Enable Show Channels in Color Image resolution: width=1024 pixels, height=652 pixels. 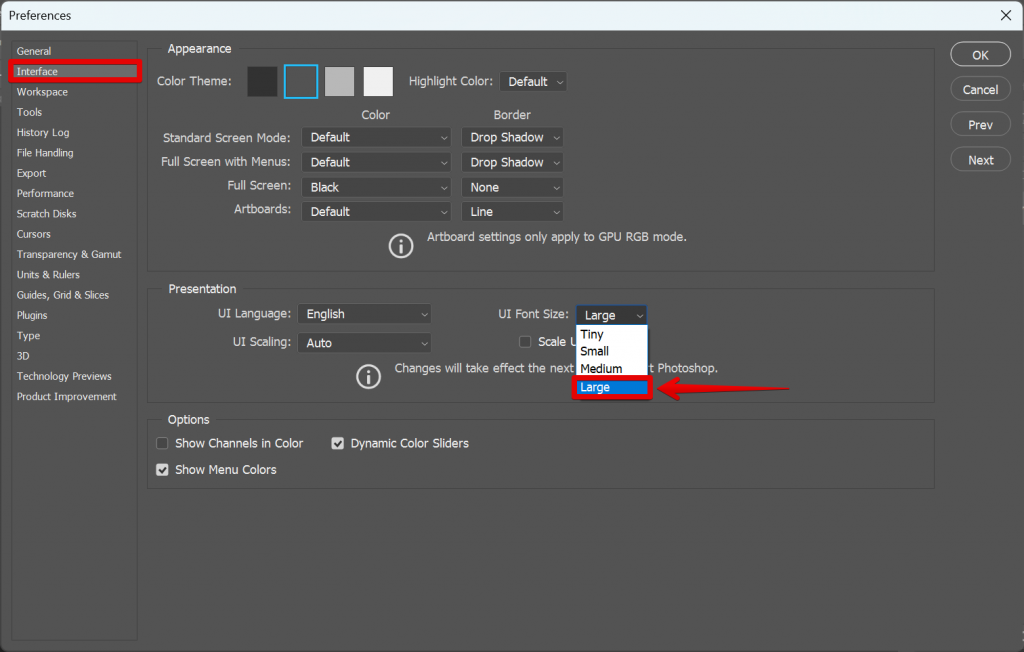[x=161, y=443]
